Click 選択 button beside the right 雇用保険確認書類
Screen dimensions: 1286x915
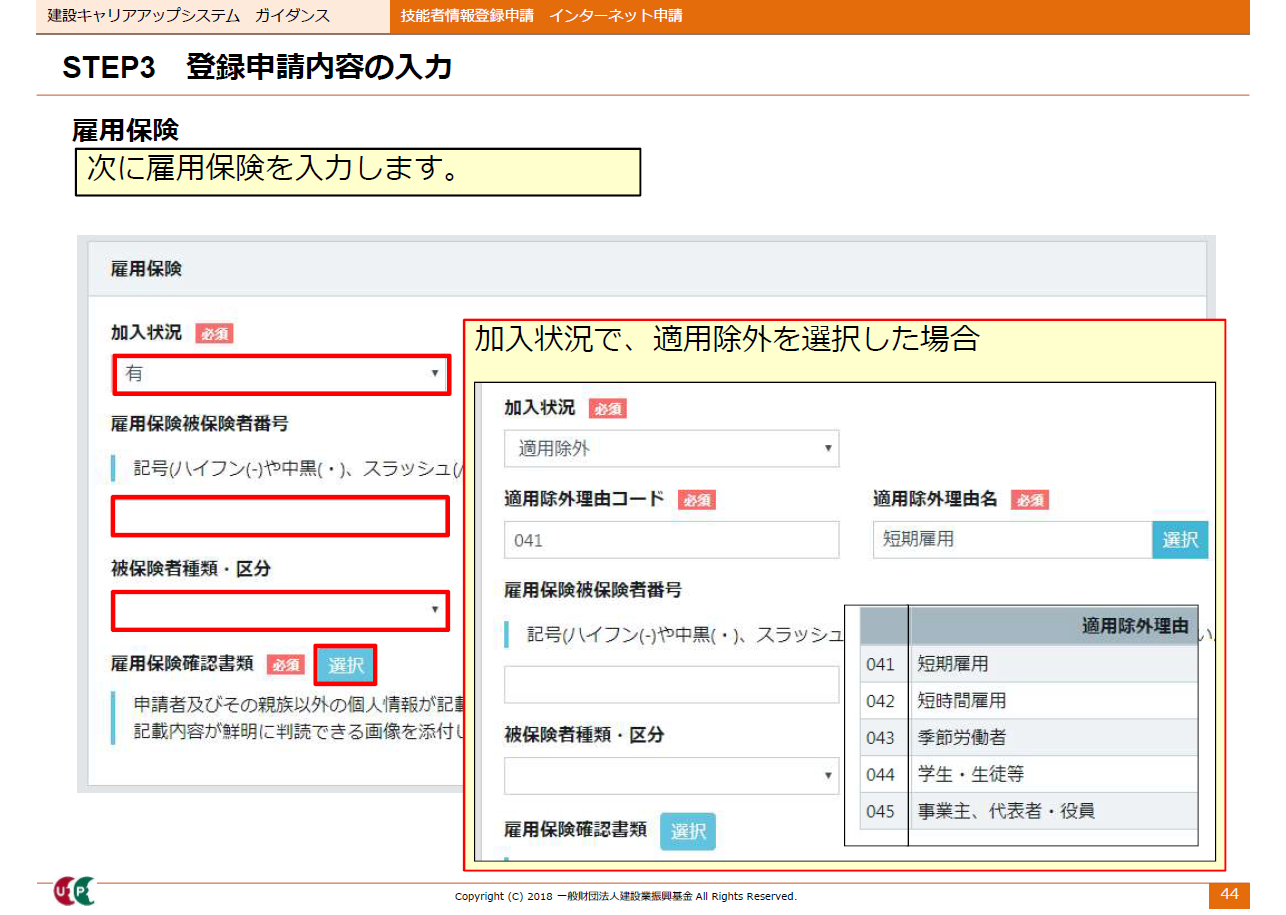[x=688, y=831]
